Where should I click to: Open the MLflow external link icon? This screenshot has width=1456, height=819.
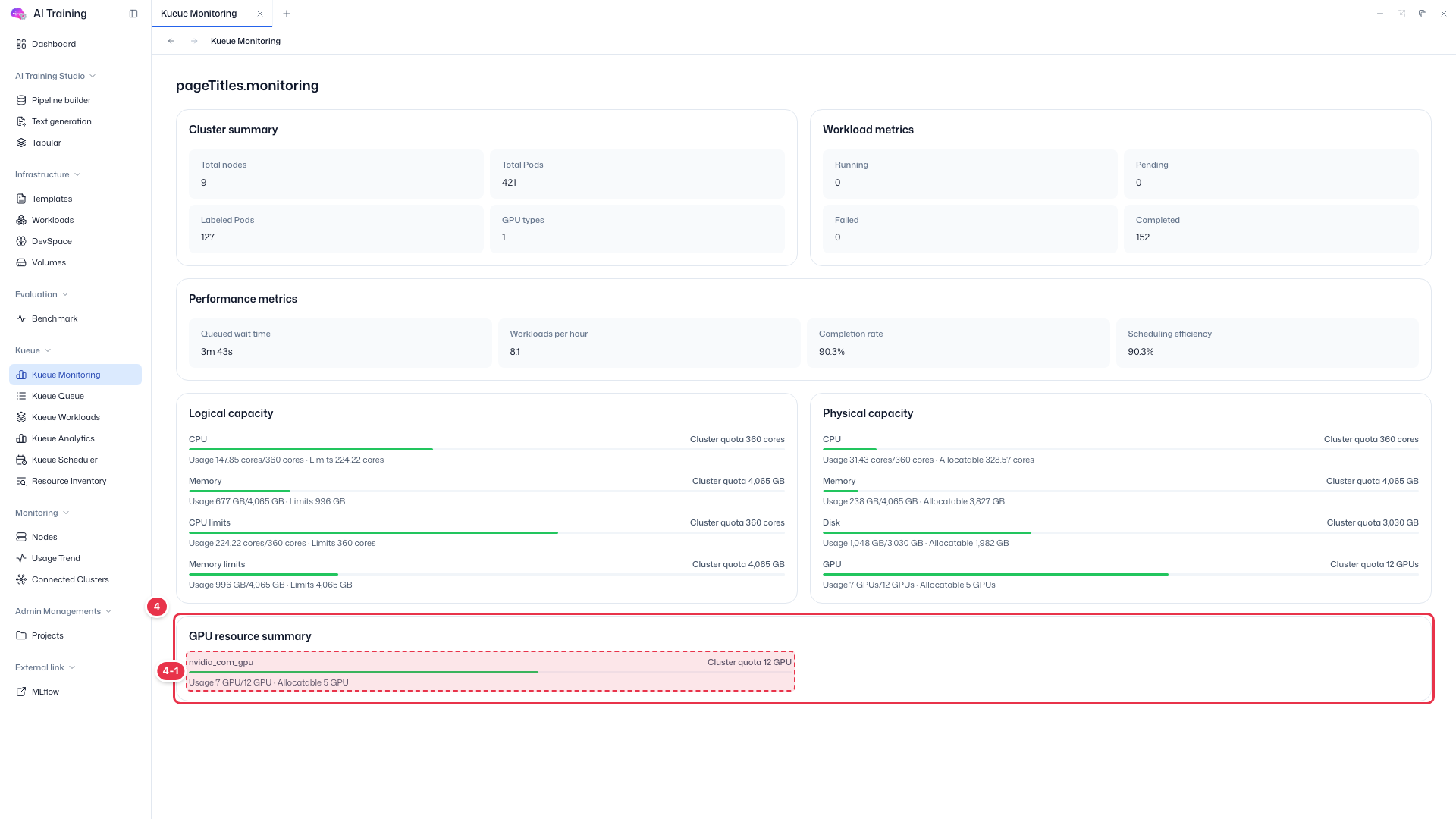coord(21,692)
